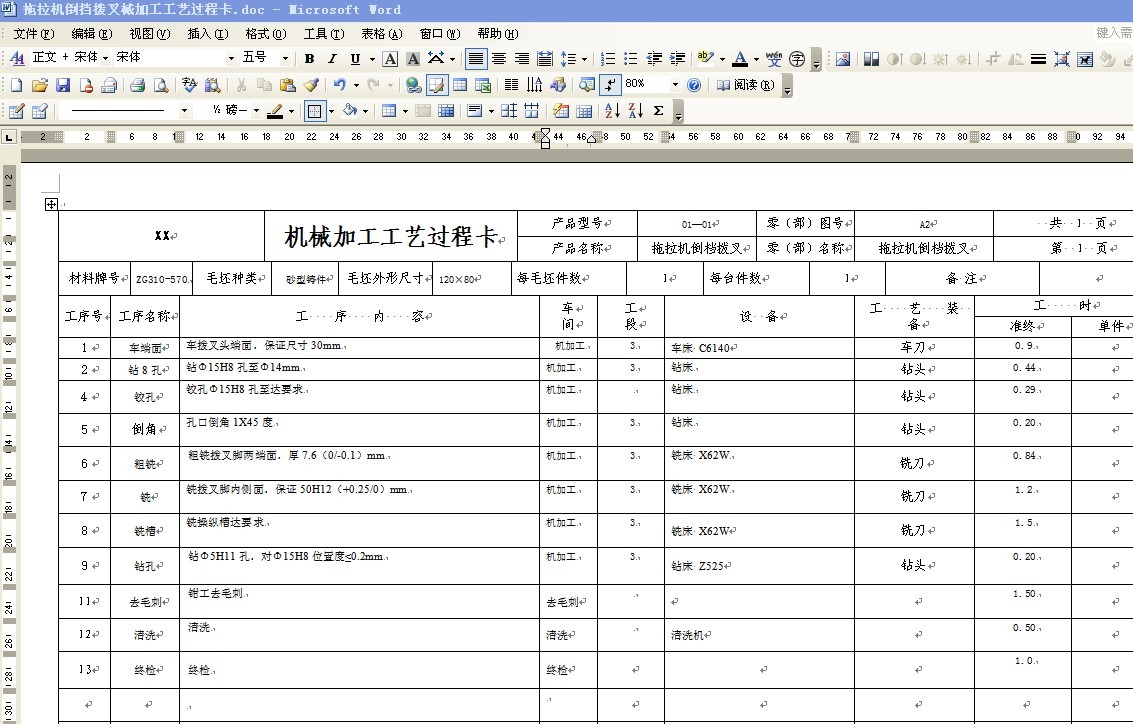Sort ascending A-Z icon
1133x724 pixels.
click(x=612, y=111)
